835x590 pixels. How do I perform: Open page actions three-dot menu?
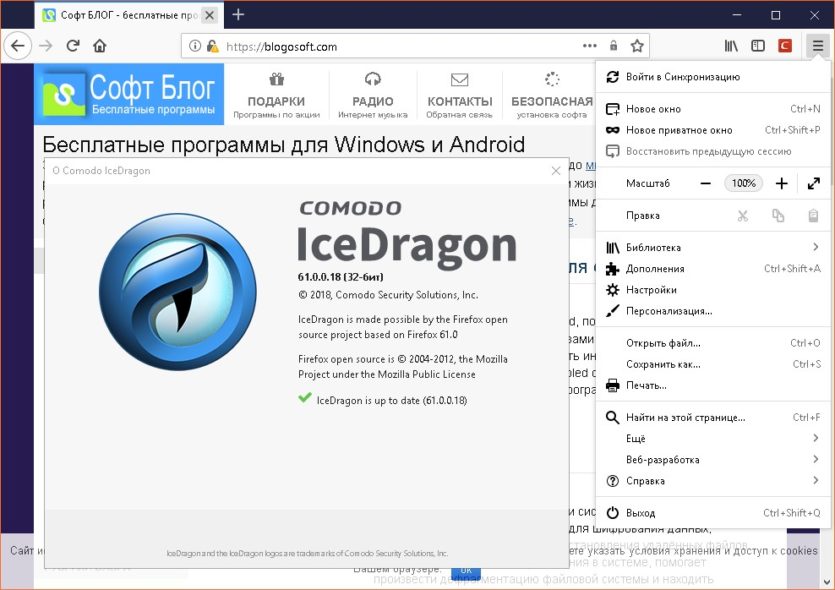pyautogui.click(x=590, y=46)
